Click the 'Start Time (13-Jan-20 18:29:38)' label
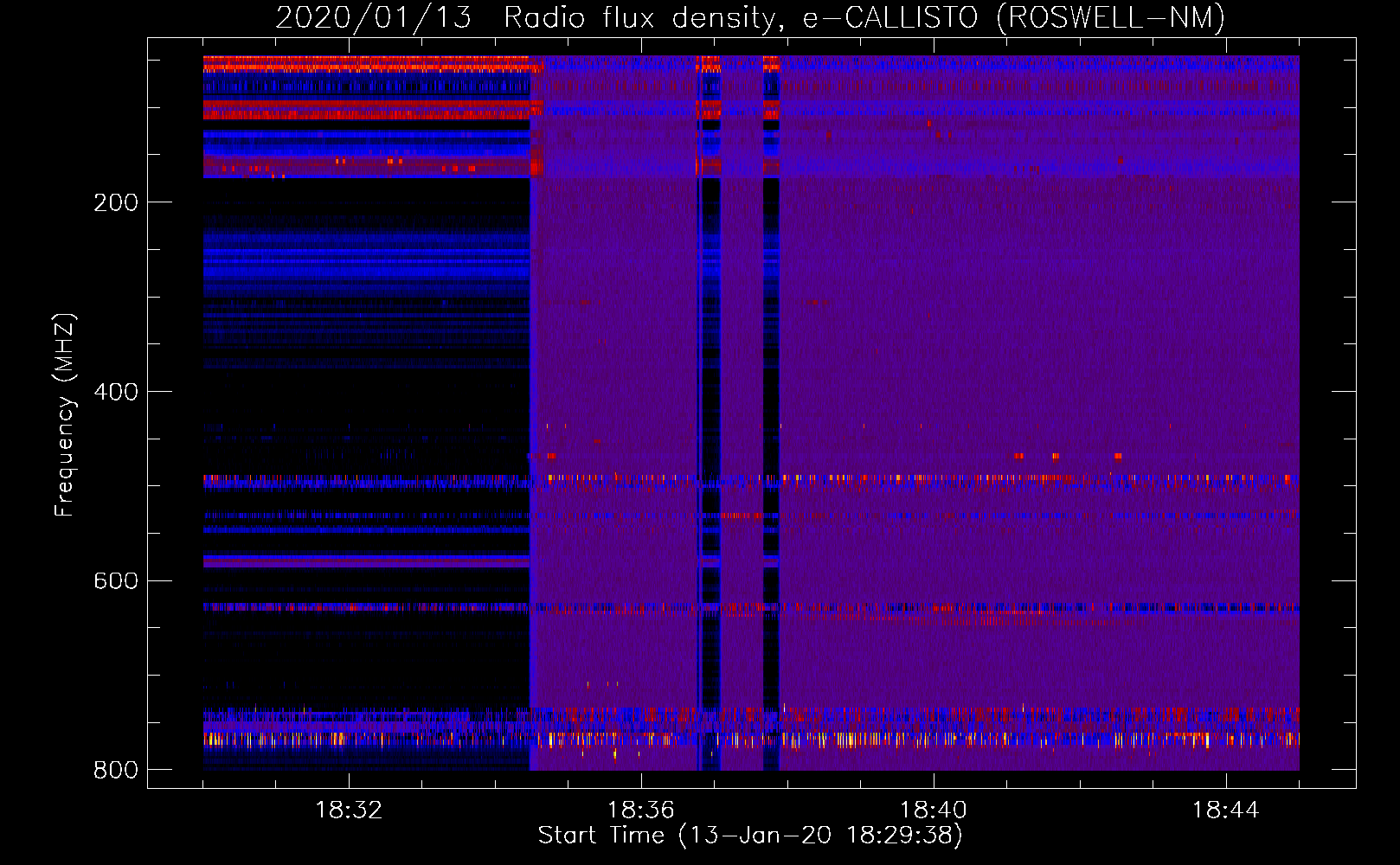This screenshot has width=1400, height=865. click(x=750, y=836)
